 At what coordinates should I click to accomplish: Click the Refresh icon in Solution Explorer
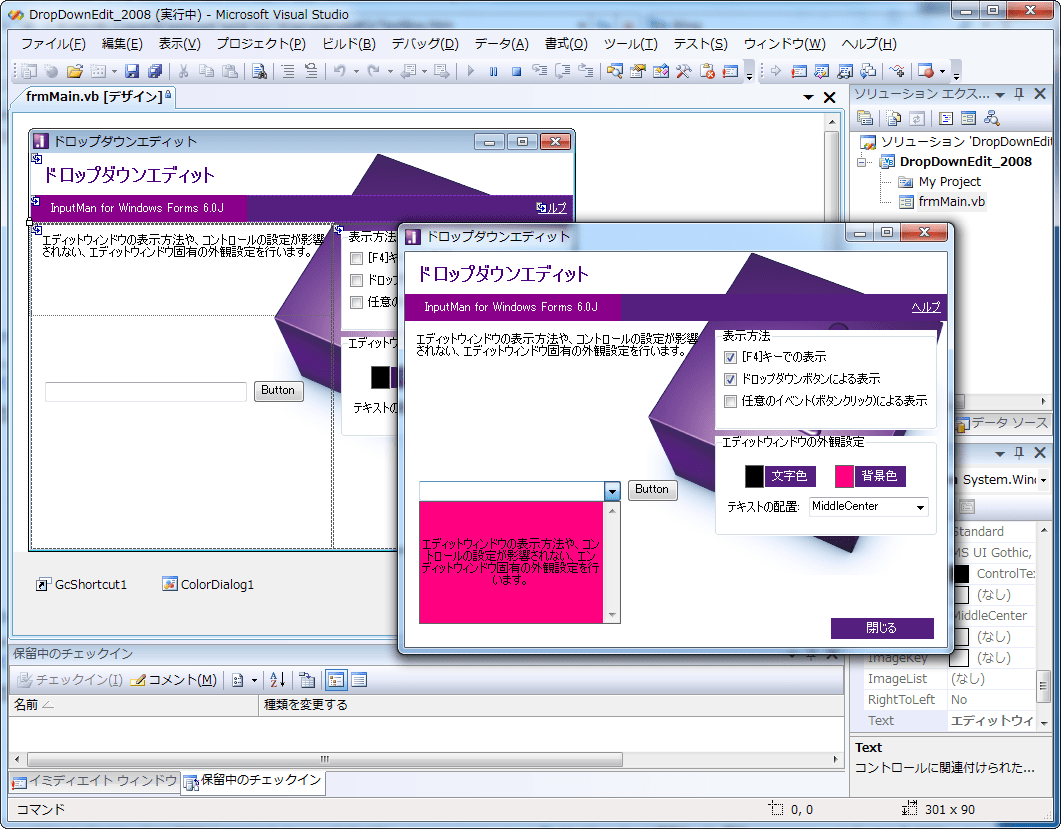[x=917, y=117]
